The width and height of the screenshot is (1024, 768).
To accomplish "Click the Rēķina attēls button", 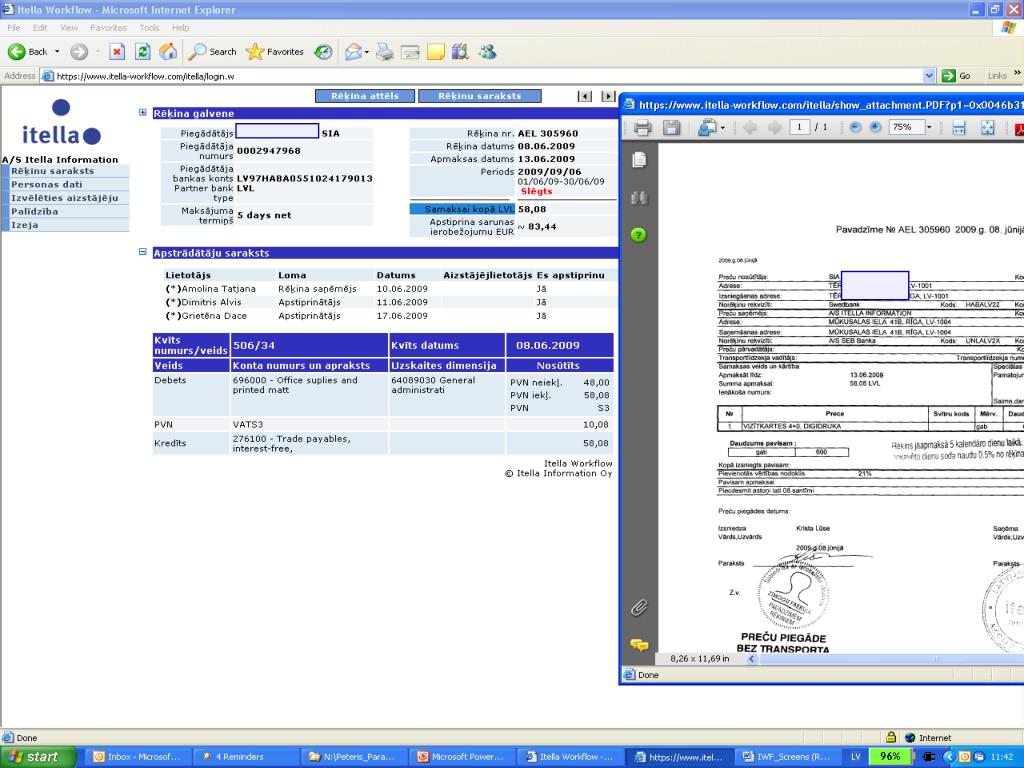I will tap(365, 96).
